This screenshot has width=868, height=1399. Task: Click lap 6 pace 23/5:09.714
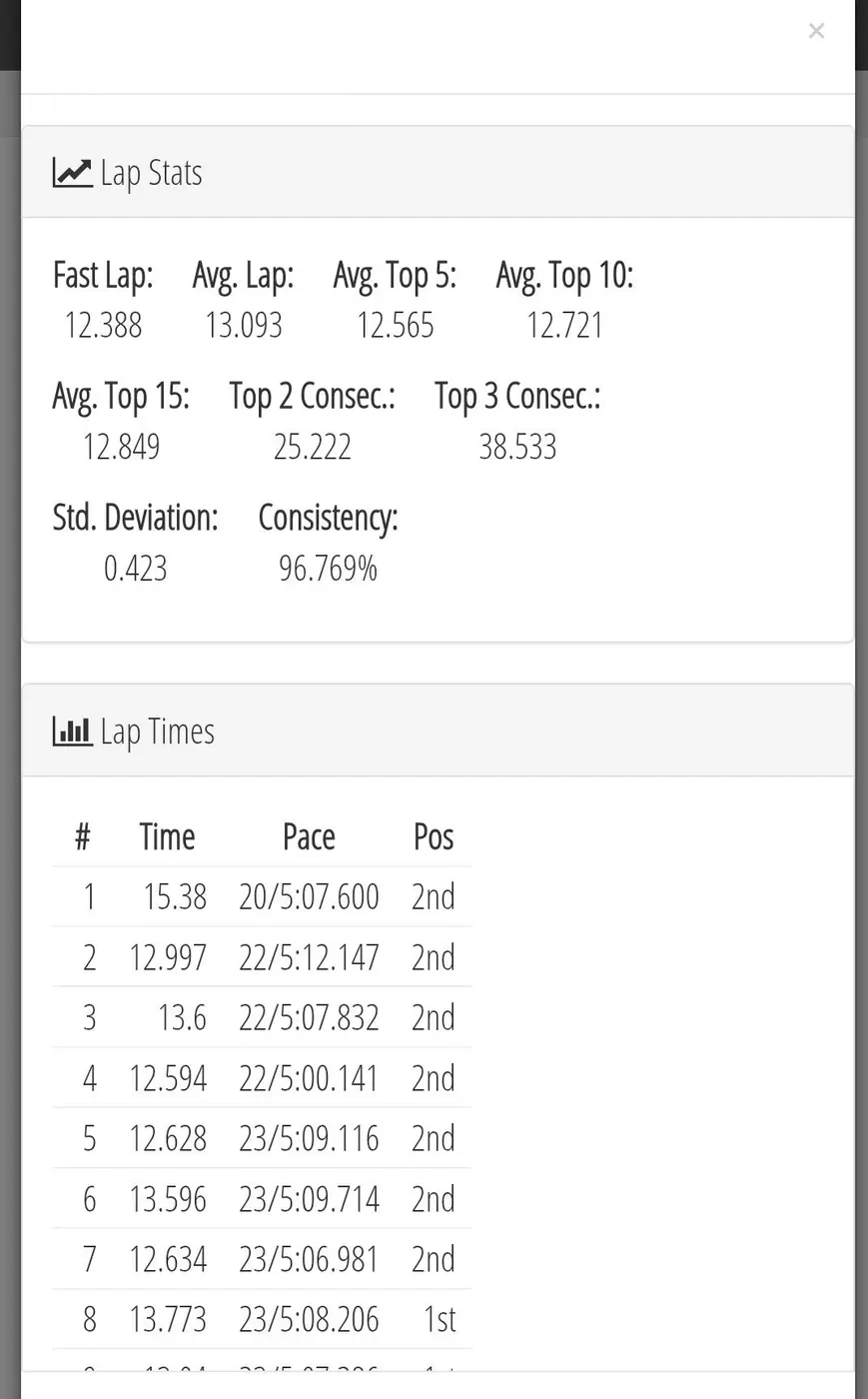pyautogui.click(x=309, y=1198)
